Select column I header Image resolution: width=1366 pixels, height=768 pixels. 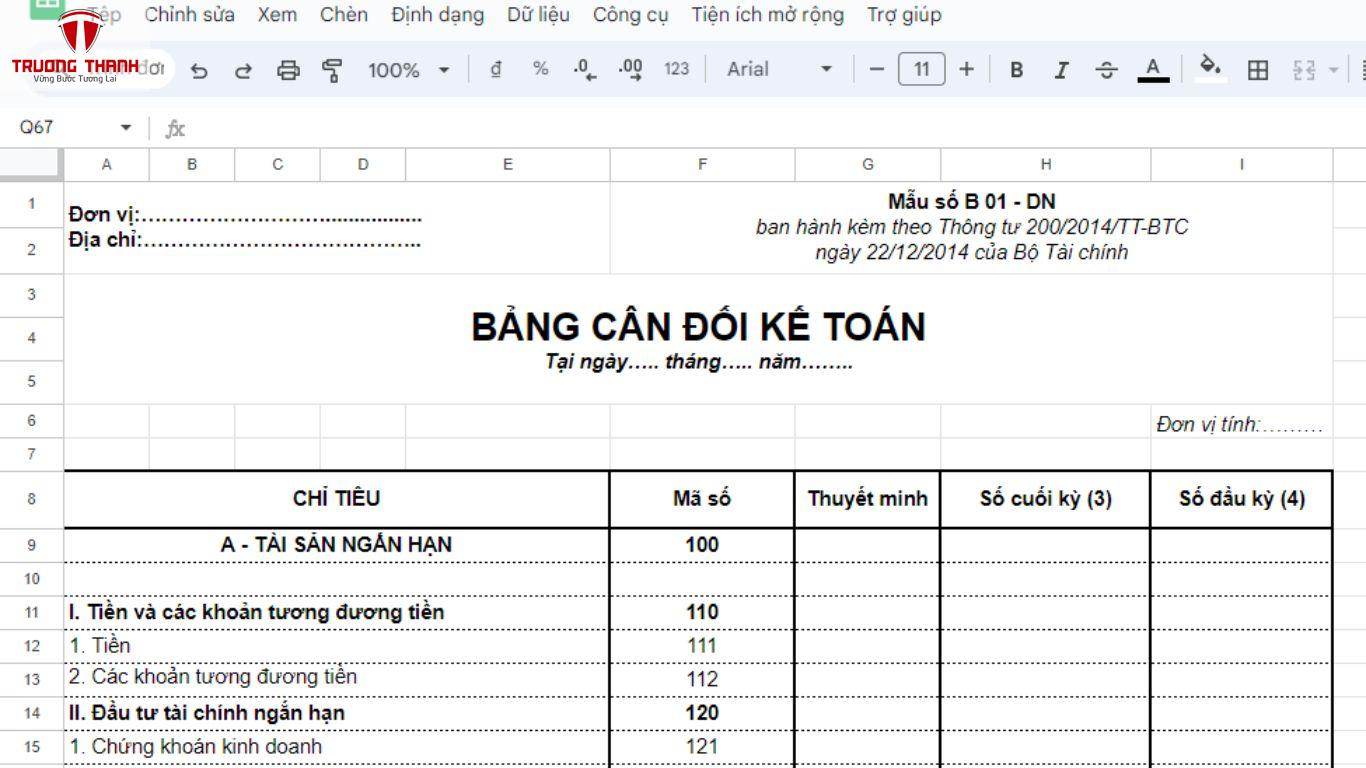pos(1242,165)
